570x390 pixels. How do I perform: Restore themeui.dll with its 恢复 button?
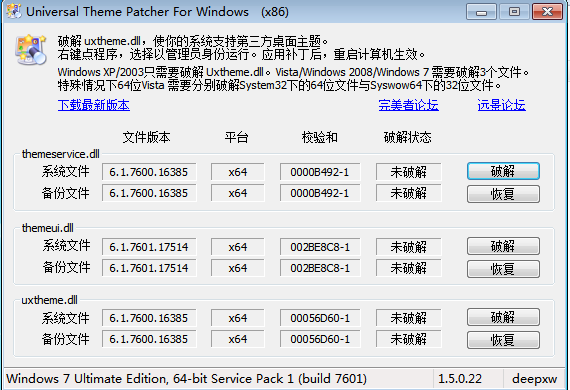click(503, 269)
